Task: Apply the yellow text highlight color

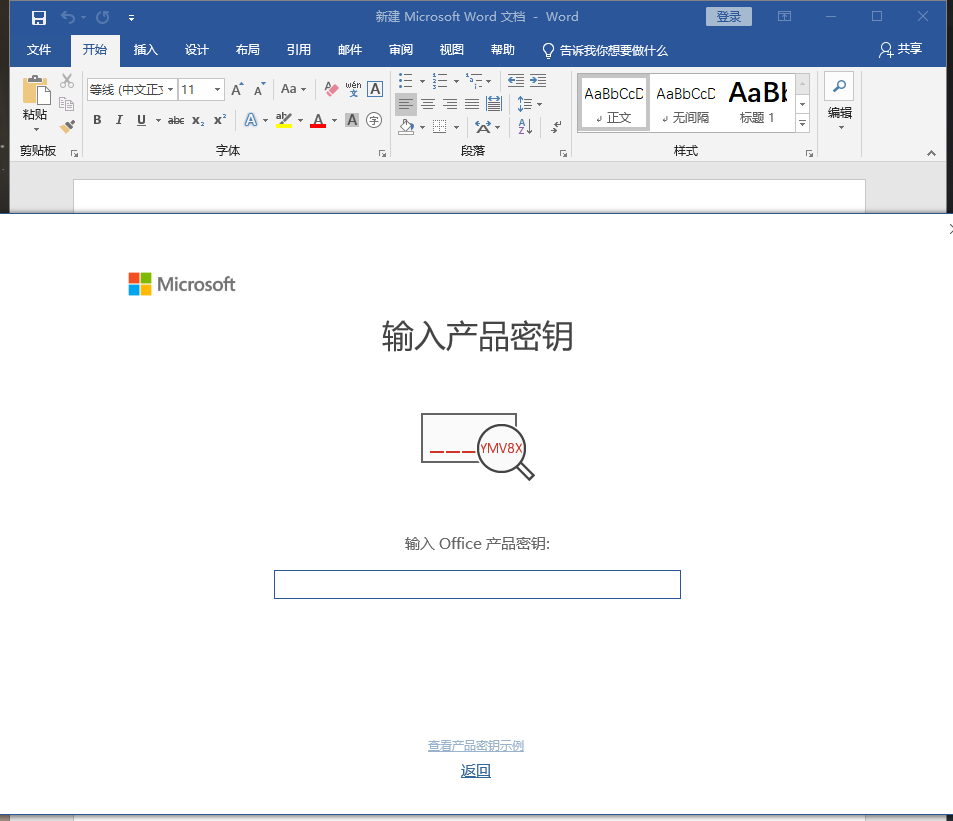Action: point(284,120)
